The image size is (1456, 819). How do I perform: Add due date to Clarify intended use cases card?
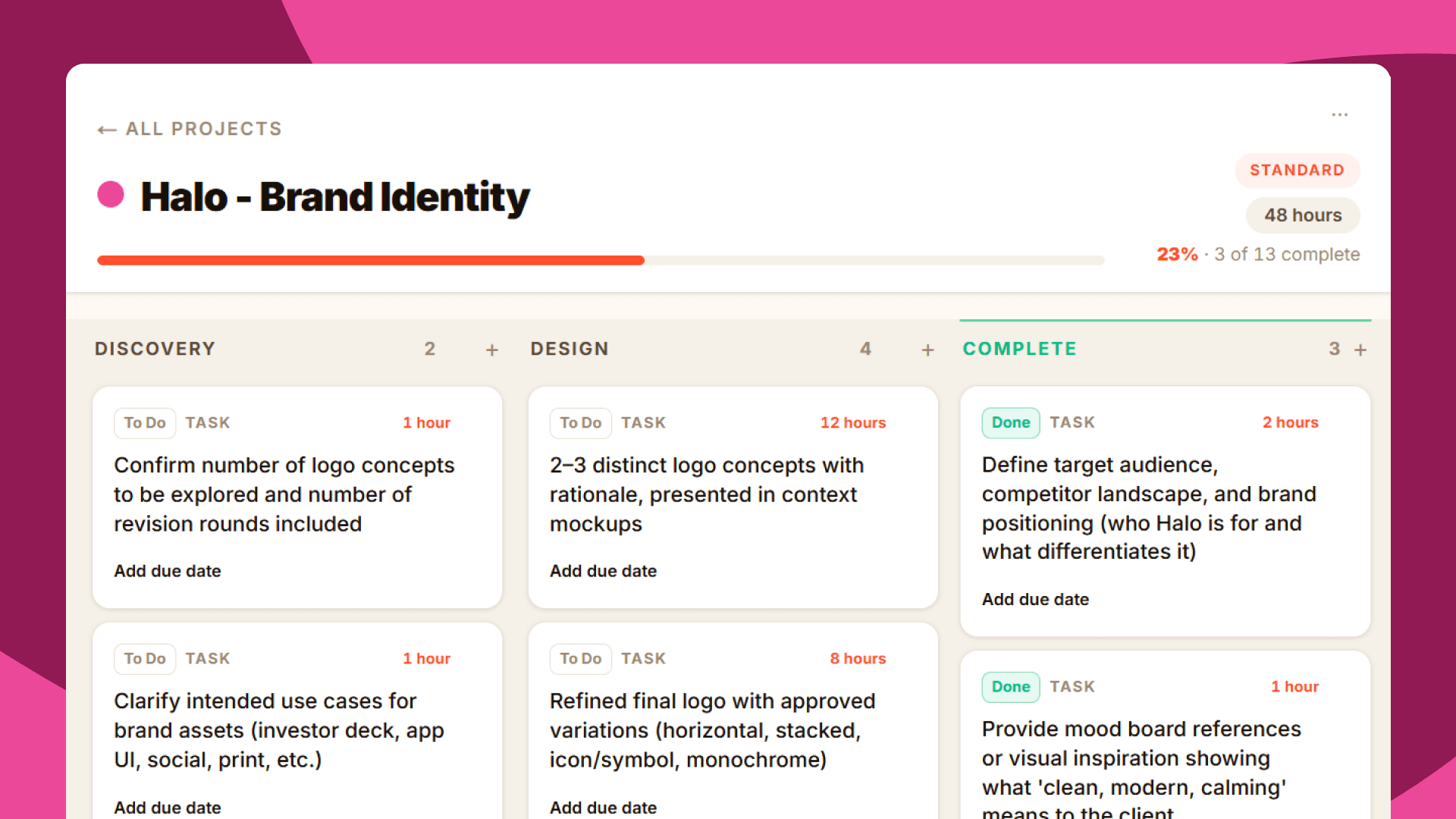(168, 808)
